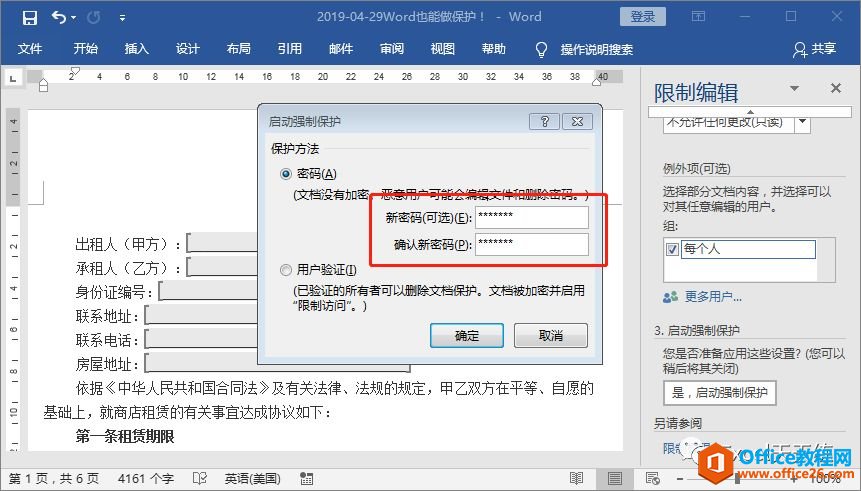861x491 pixels.
Task: Click the 确认新密码 password field
Action: (532, 245)
